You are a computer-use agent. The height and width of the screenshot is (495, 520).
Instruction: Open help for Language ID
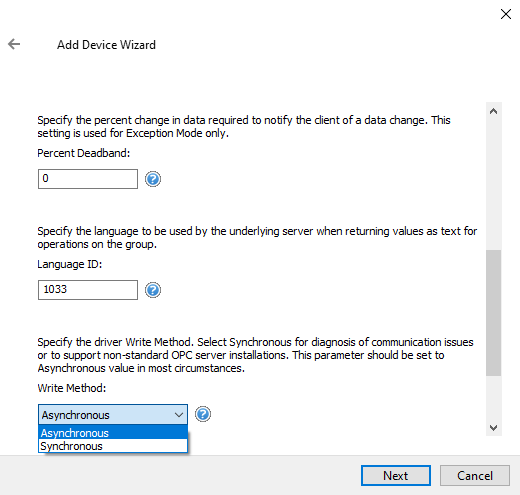pyautogui.click(x=153, y=290)
